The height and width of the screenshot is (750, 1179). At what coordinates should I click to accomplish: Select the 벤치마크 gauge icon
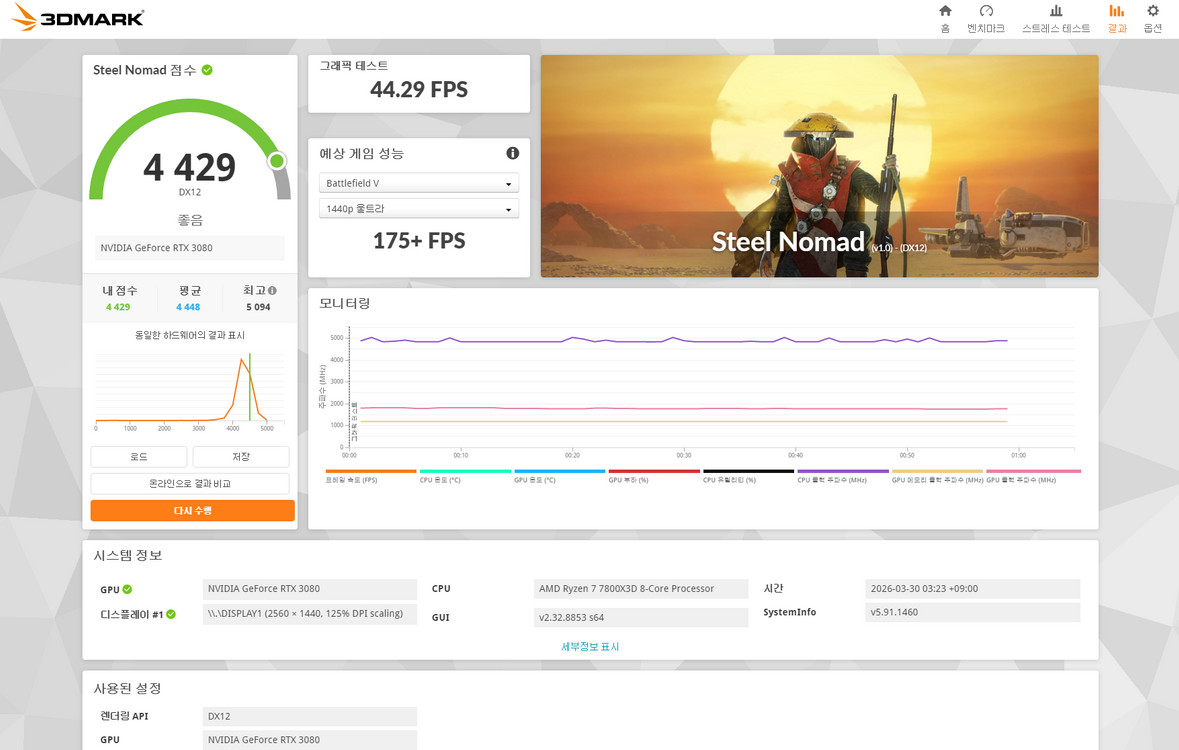point(986,20)
